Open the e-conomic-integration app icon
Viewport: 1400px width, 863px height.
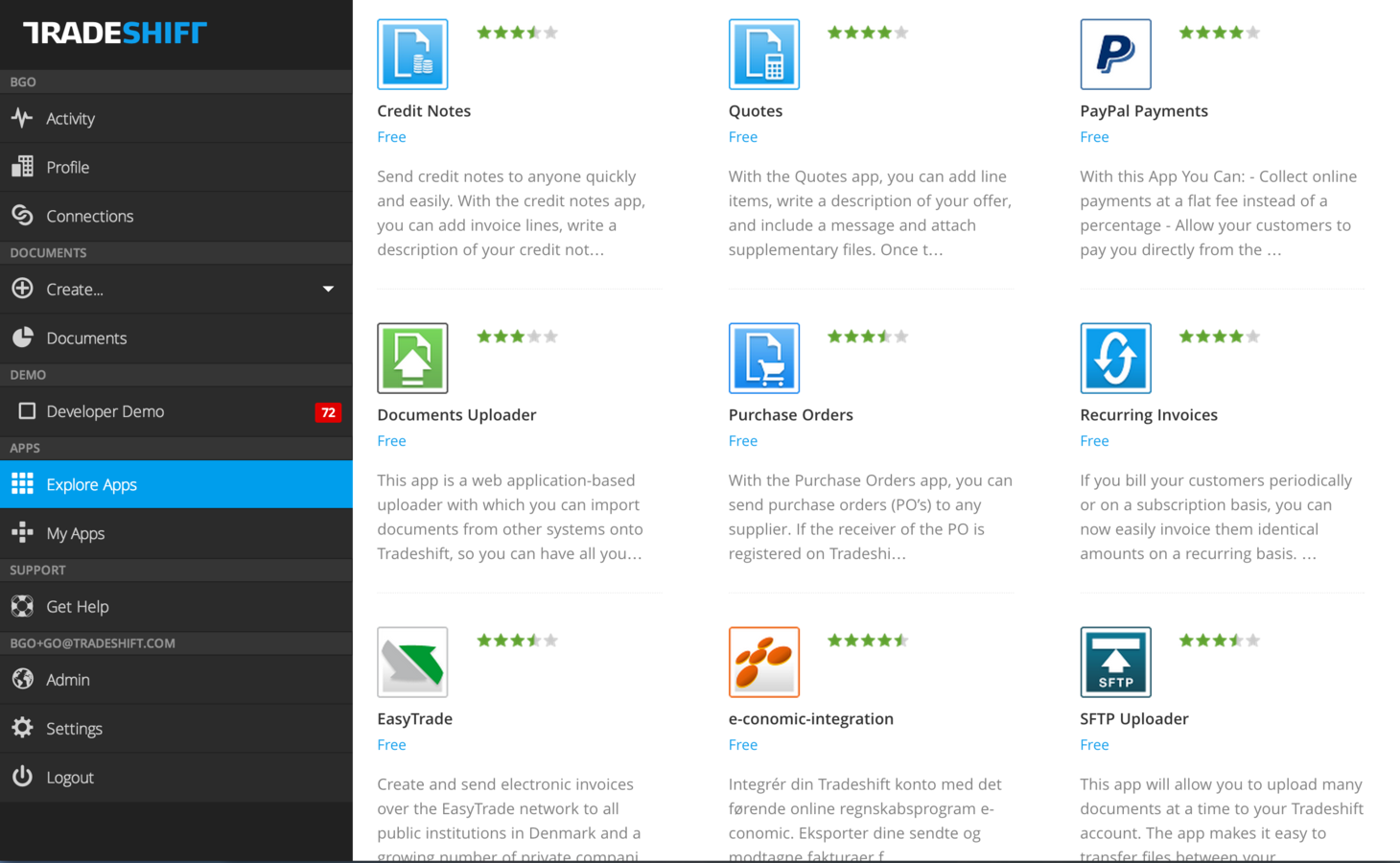tap(764, 663)
